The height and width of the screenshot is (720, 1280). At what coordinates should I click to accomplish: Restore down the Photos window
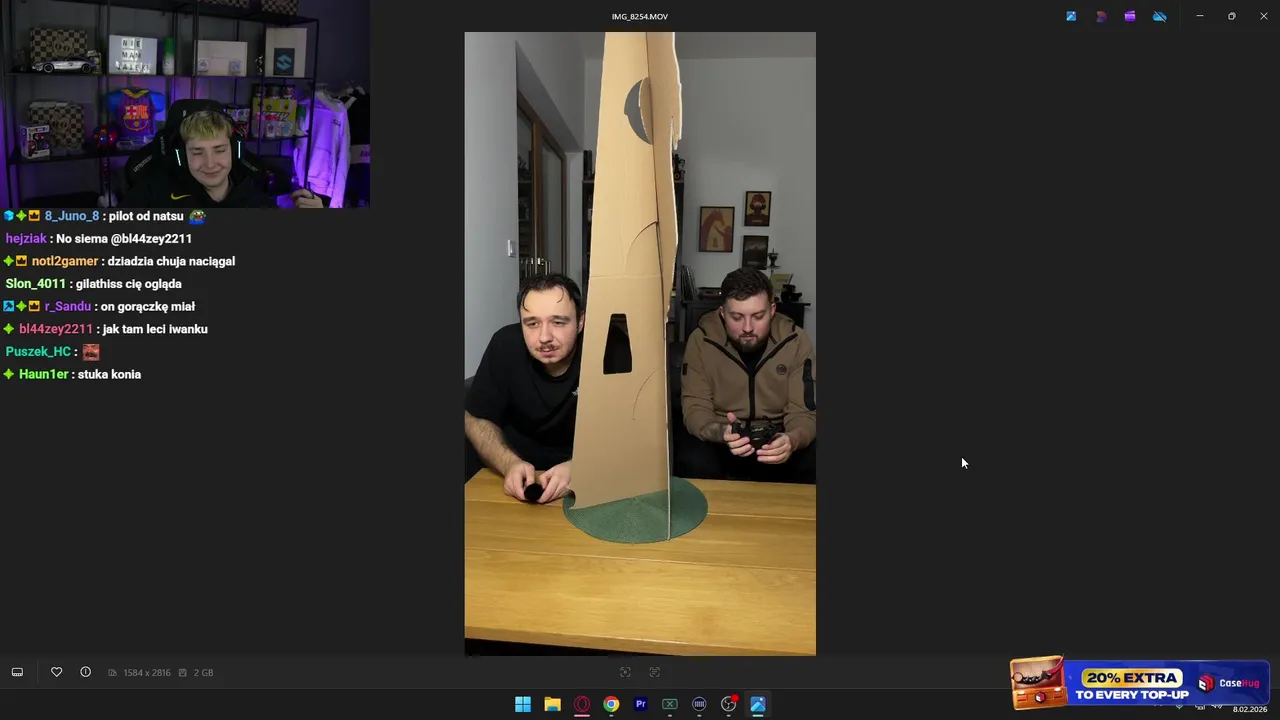(x=1231, y=16)
